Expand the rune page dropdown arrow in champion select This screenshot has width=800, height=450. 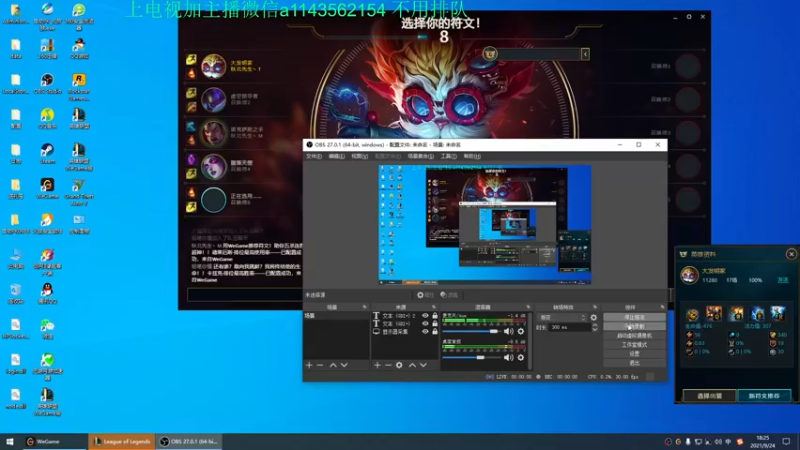pyautogui.click(x=585, y=54)
